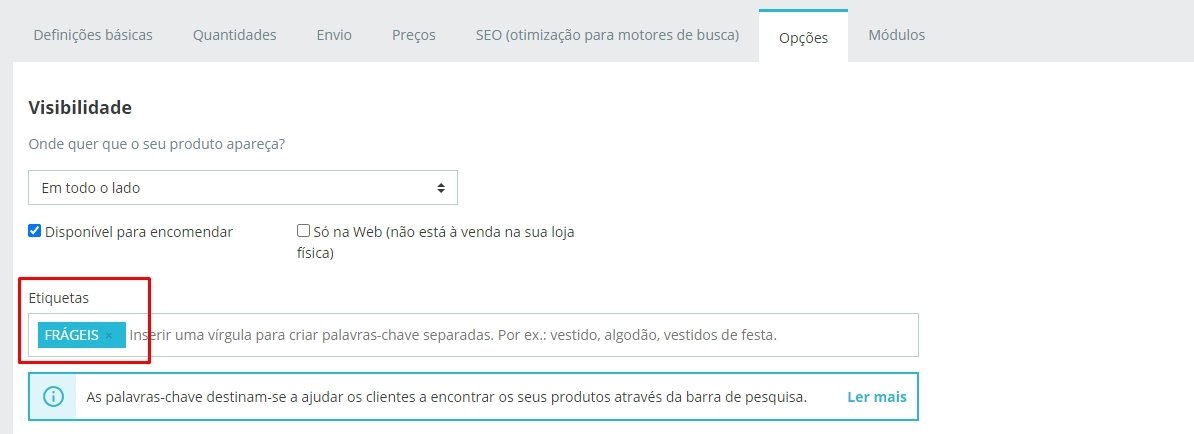Go to the Envio tab

334,35
